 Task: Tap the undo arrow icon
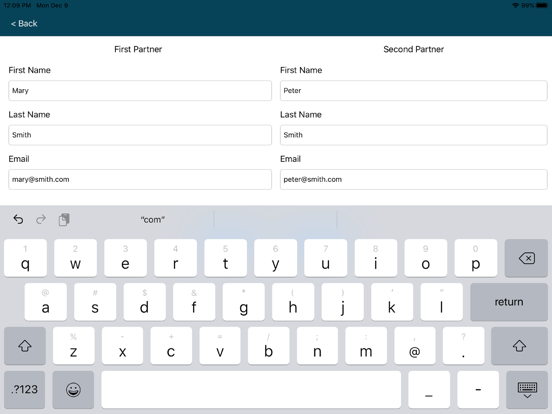click(x=18, y=219)
